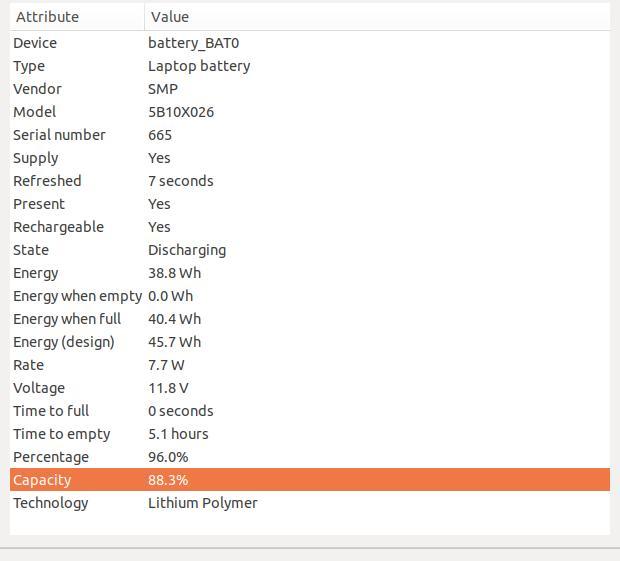620x561 pixels.
Task: Select the Model row showing 5B10X026
Action: pos(310,111)
